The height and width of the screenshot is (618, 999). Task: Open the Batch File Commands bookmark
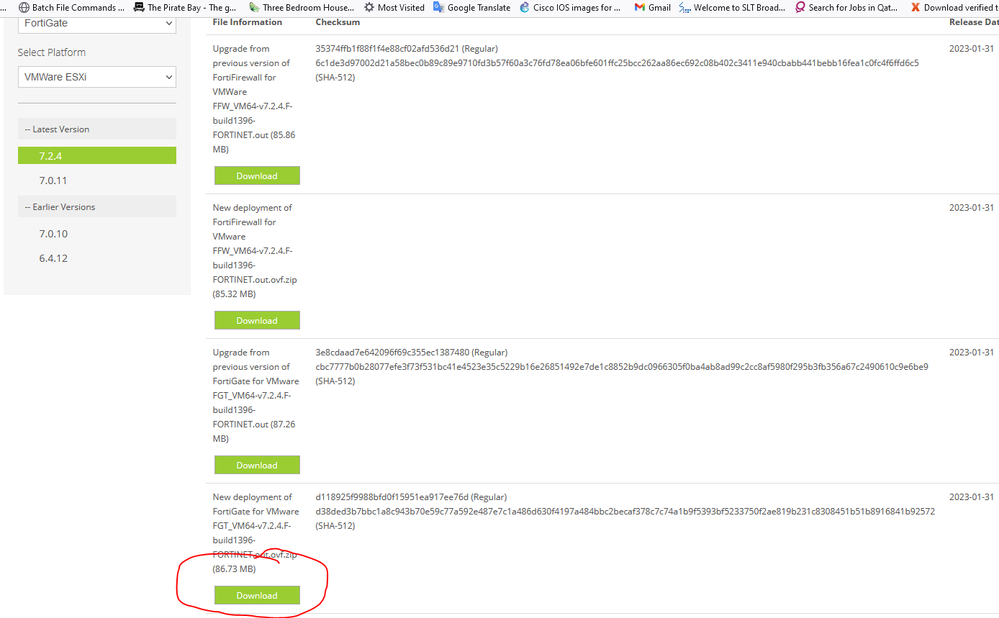(x=71, y=8)
